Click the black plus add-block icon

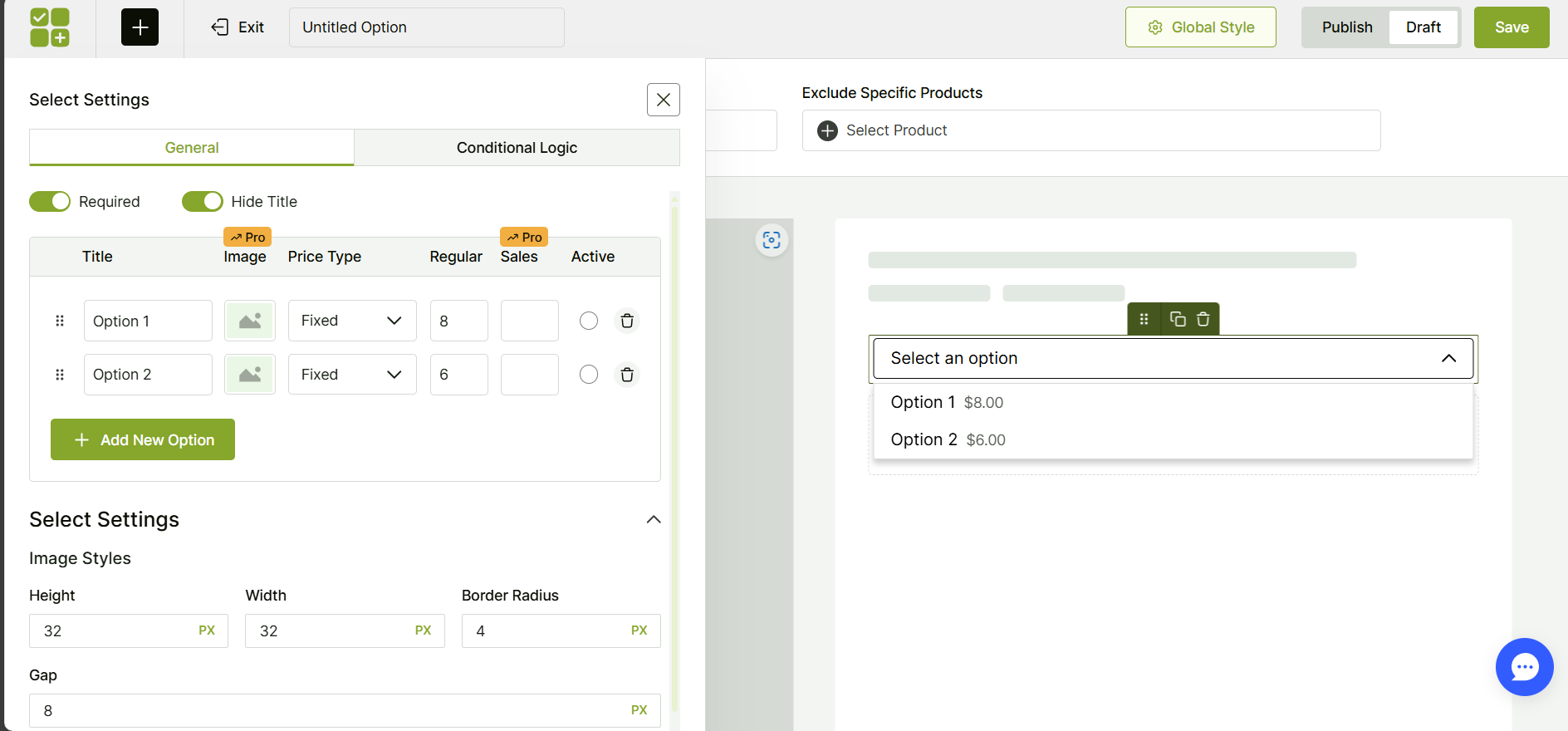140,27
